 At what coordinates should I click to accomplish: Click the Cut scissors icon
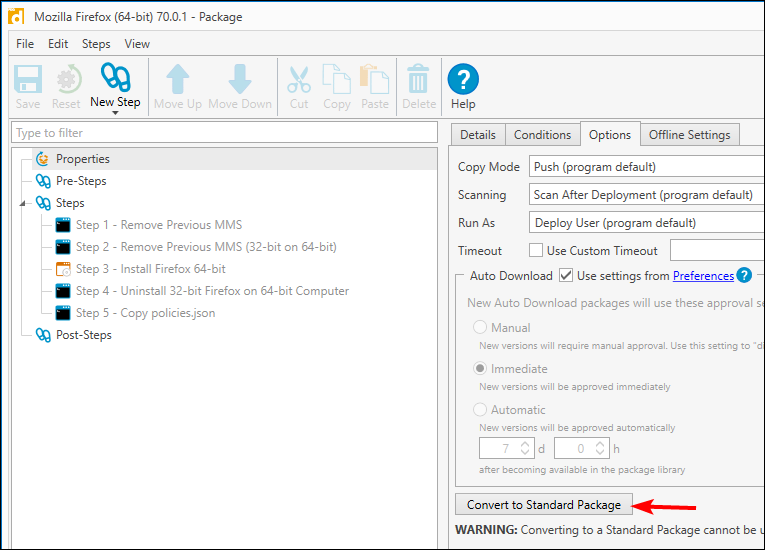point(299,80)
